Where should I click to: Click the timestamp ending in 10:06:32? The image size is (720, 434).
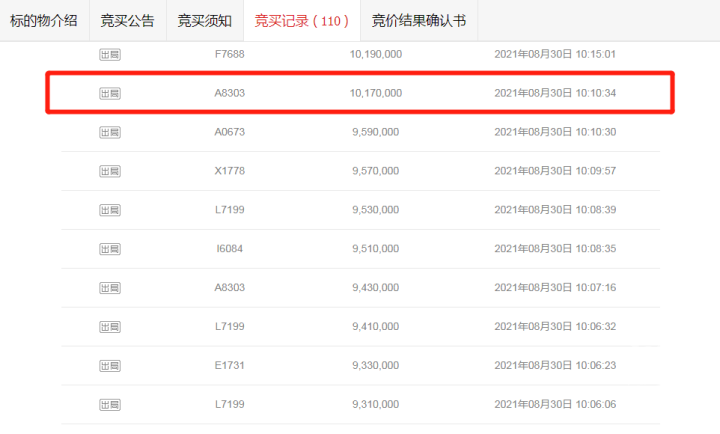coord(555,327)
